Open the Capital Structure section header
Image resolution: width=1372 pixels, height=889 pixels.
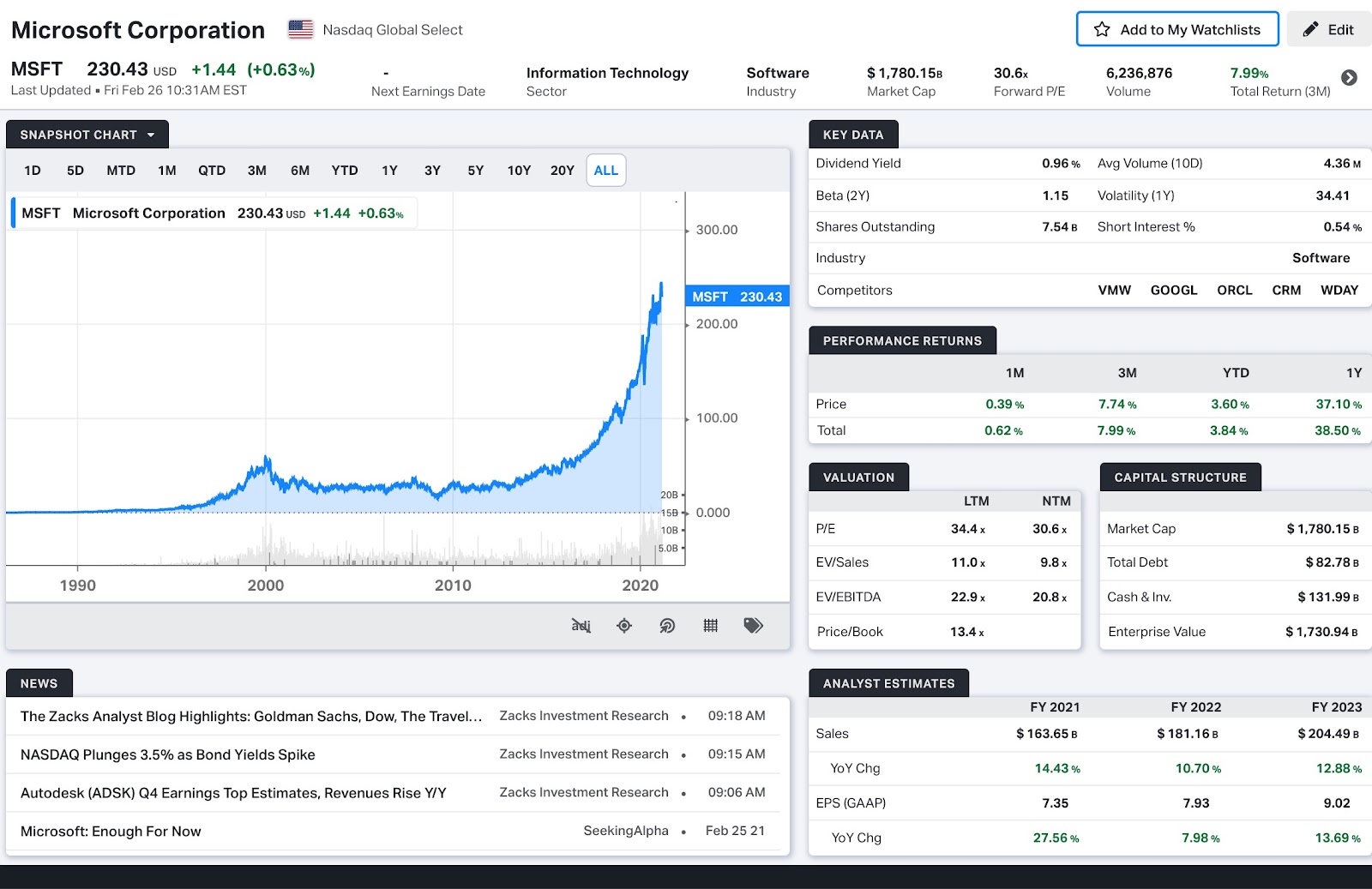point(1180,478)
